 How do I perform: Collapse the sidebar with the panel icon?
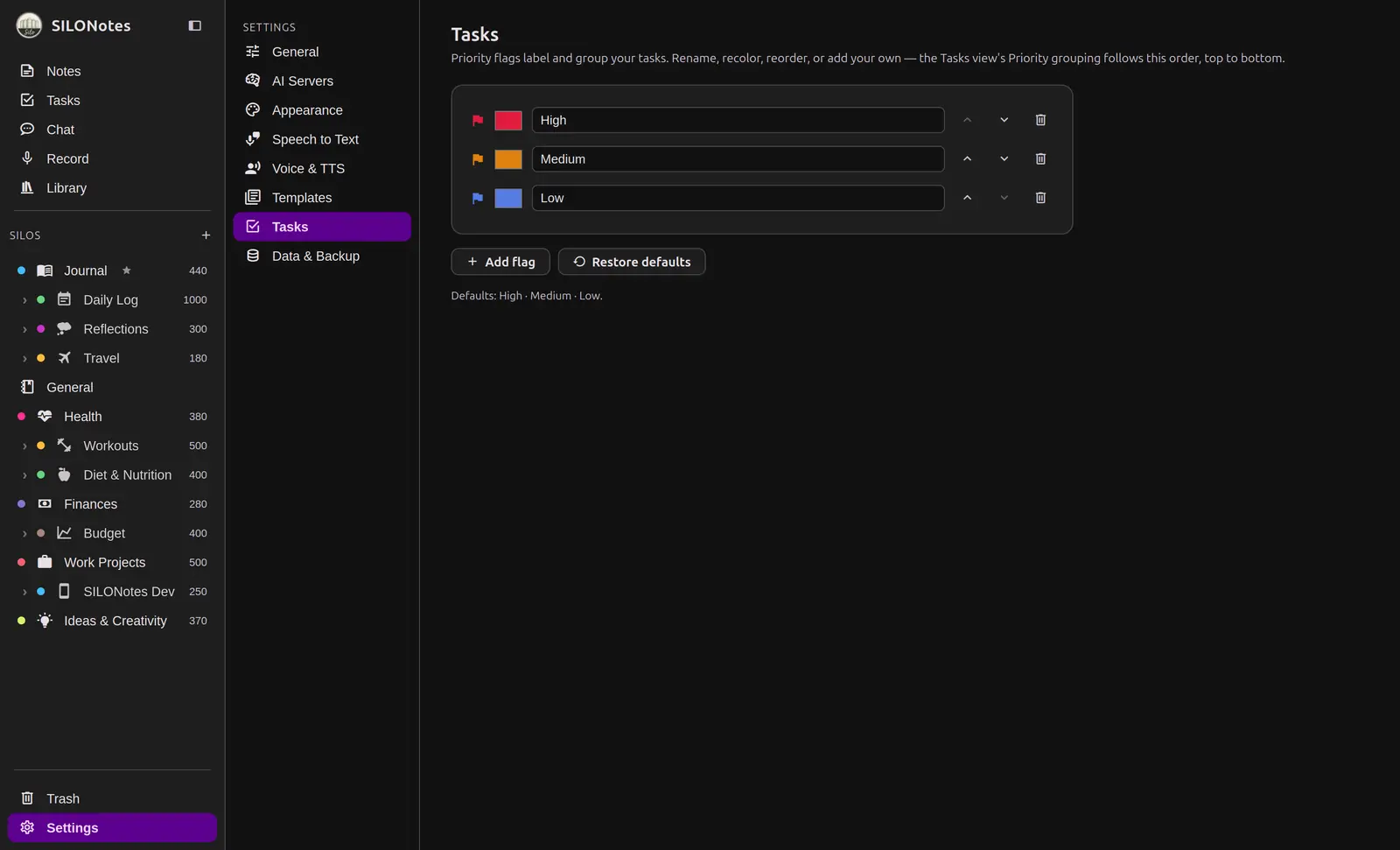[195, 26]
